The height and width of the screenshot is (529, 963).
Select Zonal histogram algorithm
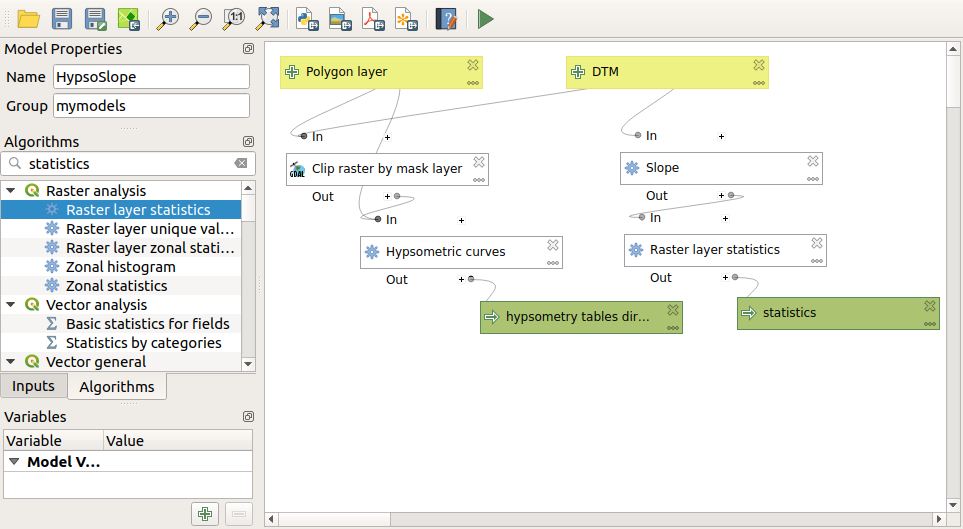click(120, 267)
